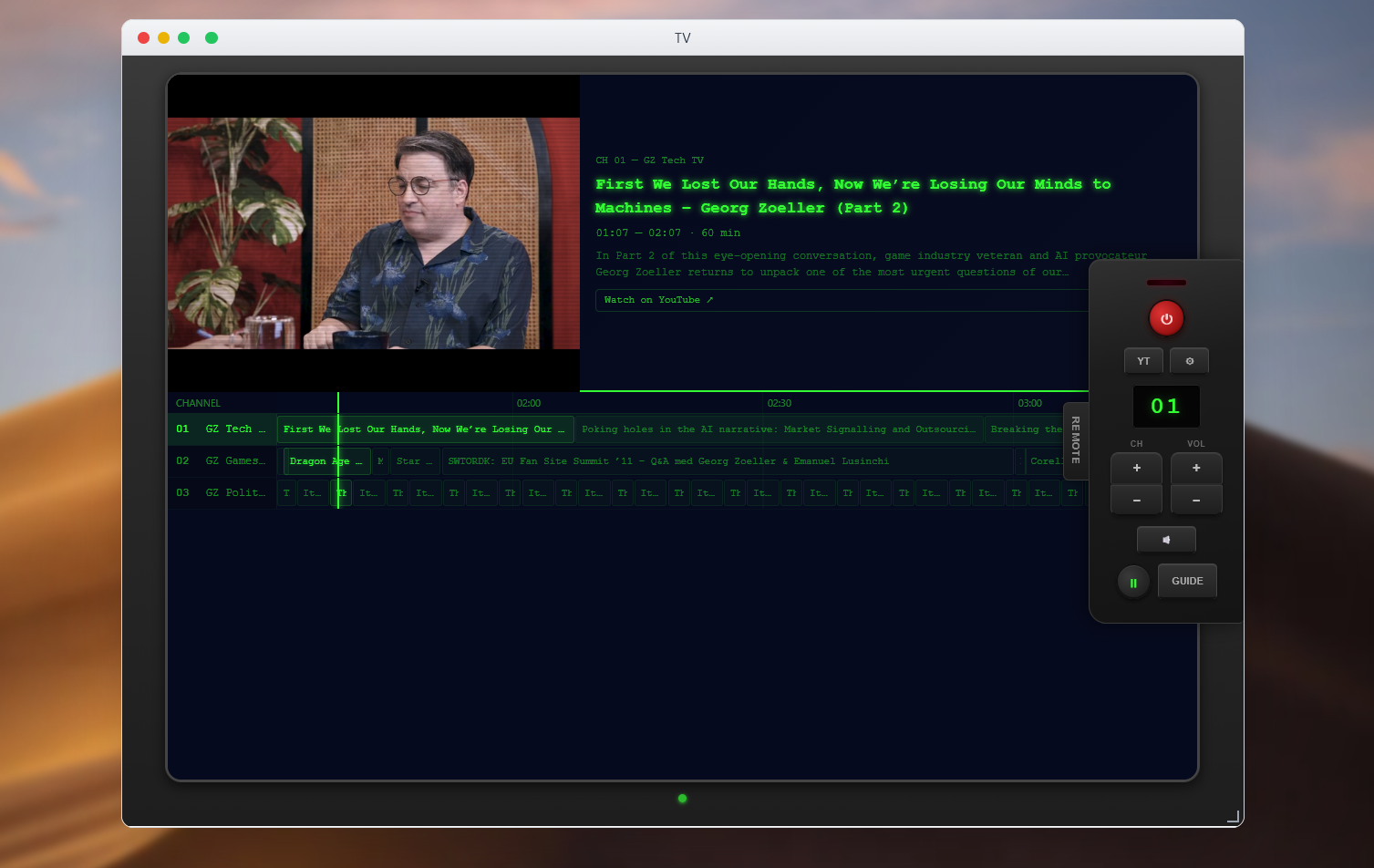Go down a channel with CH minus
Image resolution: width=1374 pixels, height=868 pixels.
pyautogui.click(x=1136, y=500)
